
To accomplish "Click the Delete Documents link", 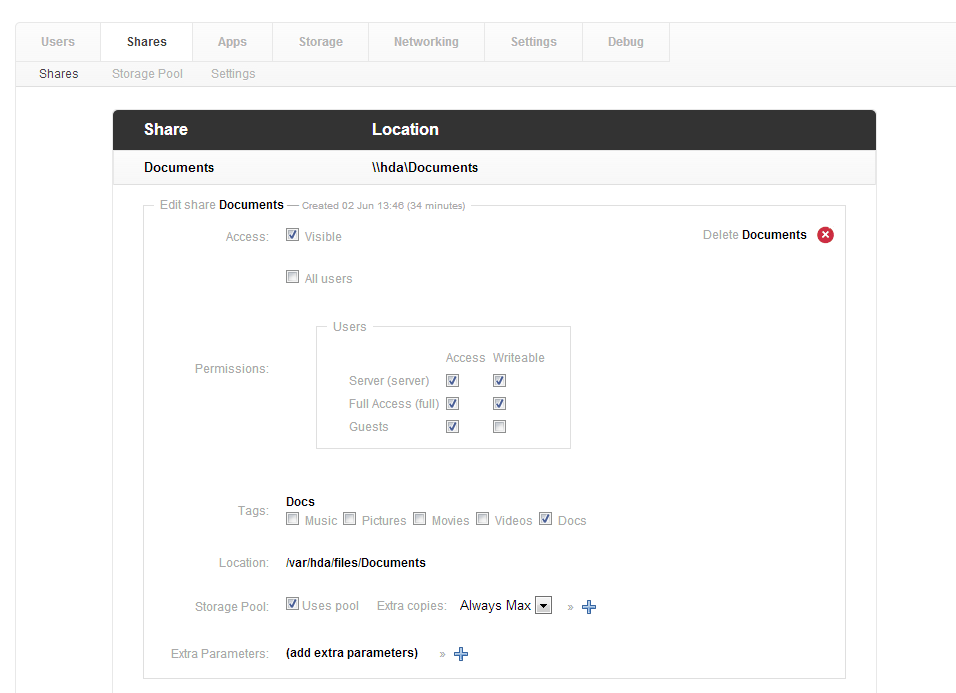I will point(754,235).
